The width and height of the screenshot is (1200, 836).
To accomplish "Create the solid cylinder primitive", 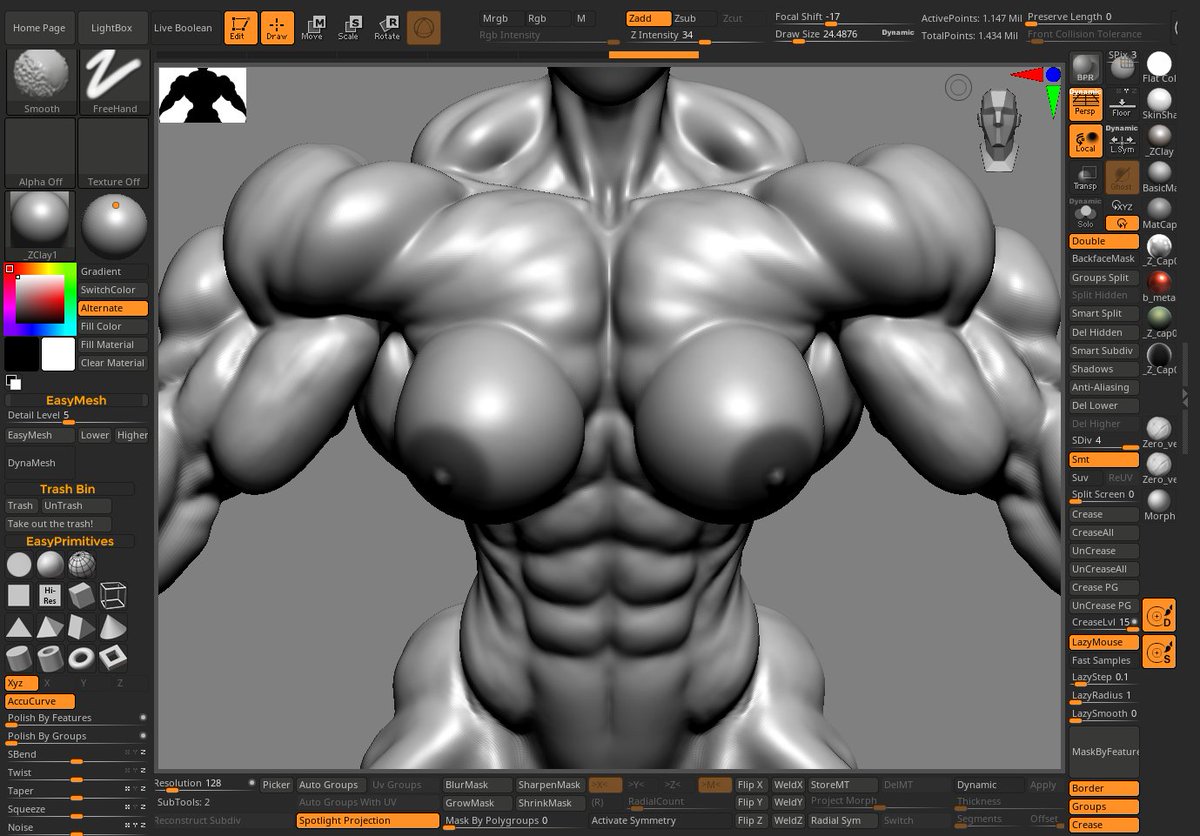I will click(x=19, y=658).
